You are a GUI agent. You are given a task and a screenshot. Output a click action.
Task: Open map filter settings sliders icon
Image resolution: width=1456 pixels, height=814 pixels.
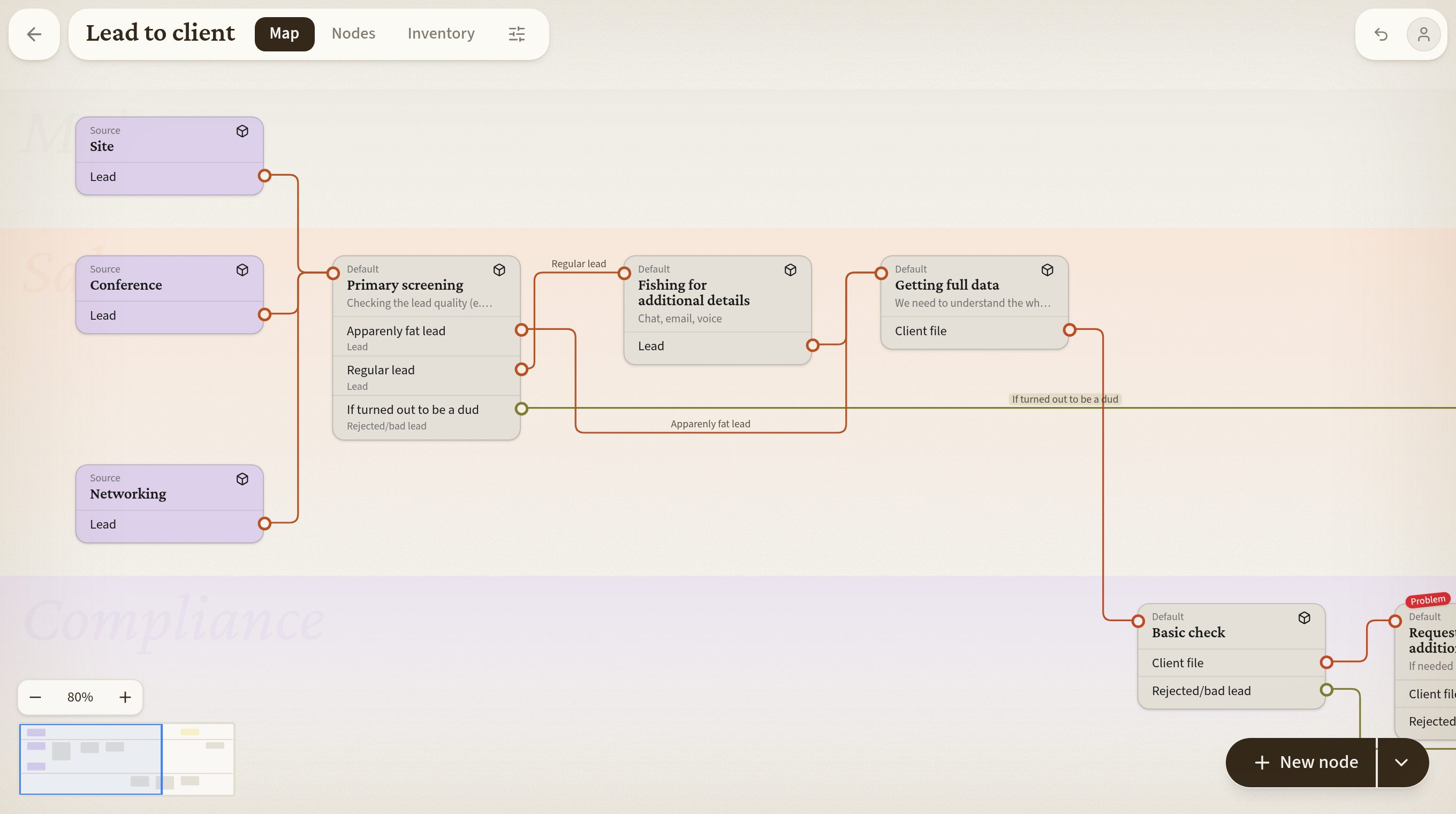(517, 34)
